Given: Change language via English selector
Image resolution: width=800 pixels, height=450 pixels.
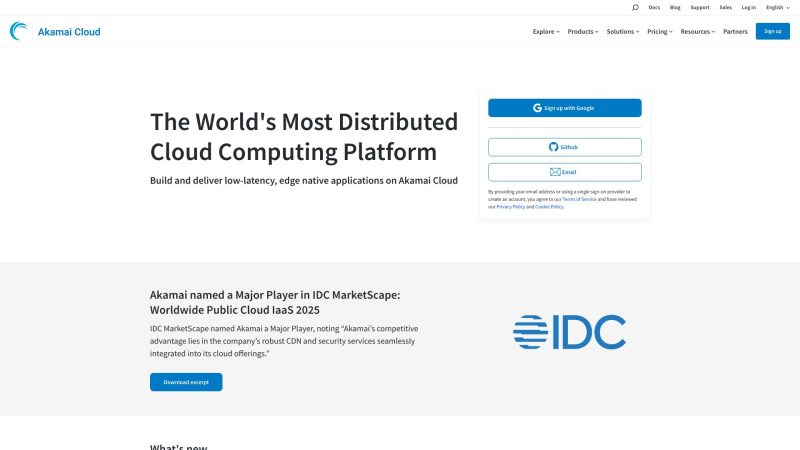Looking at the screenshot, I should (776, 7).
